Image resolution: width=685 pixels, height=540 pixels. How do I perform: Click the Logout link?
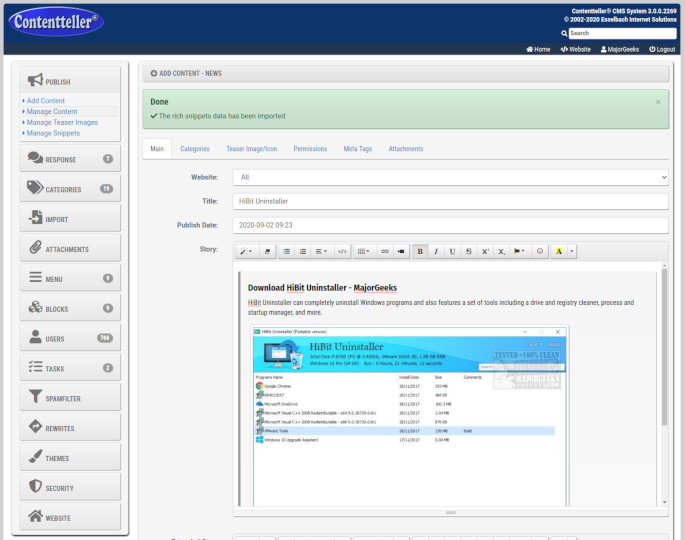click(x=662, y=49)
